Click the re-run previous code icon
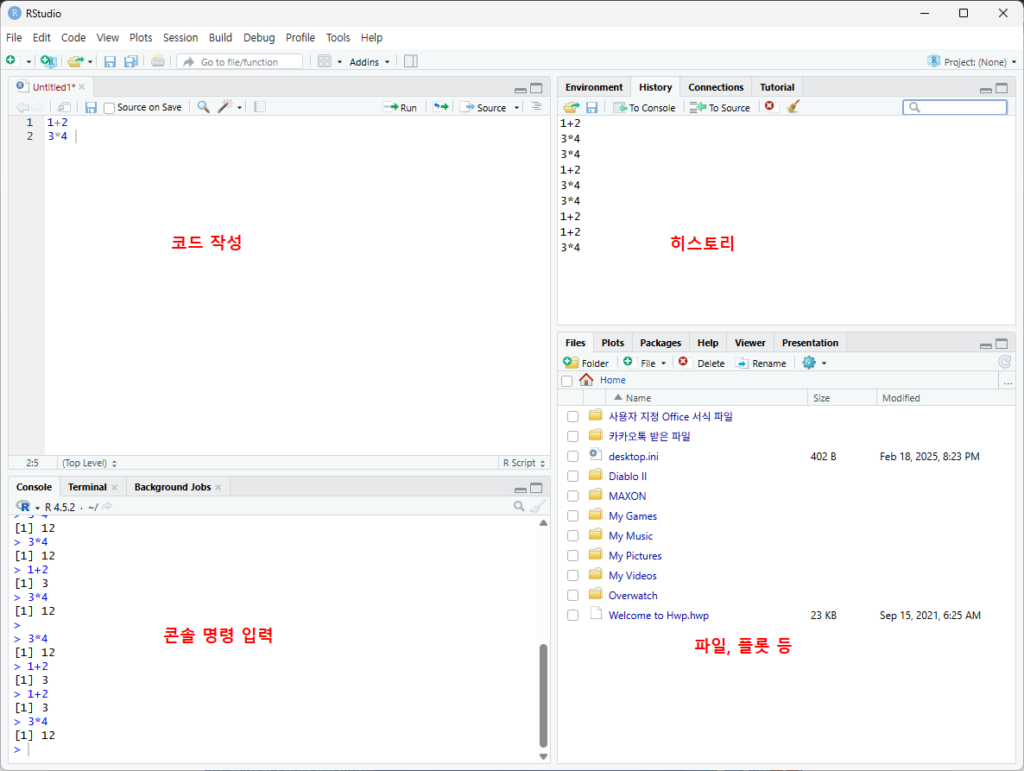 coord(440,107)
